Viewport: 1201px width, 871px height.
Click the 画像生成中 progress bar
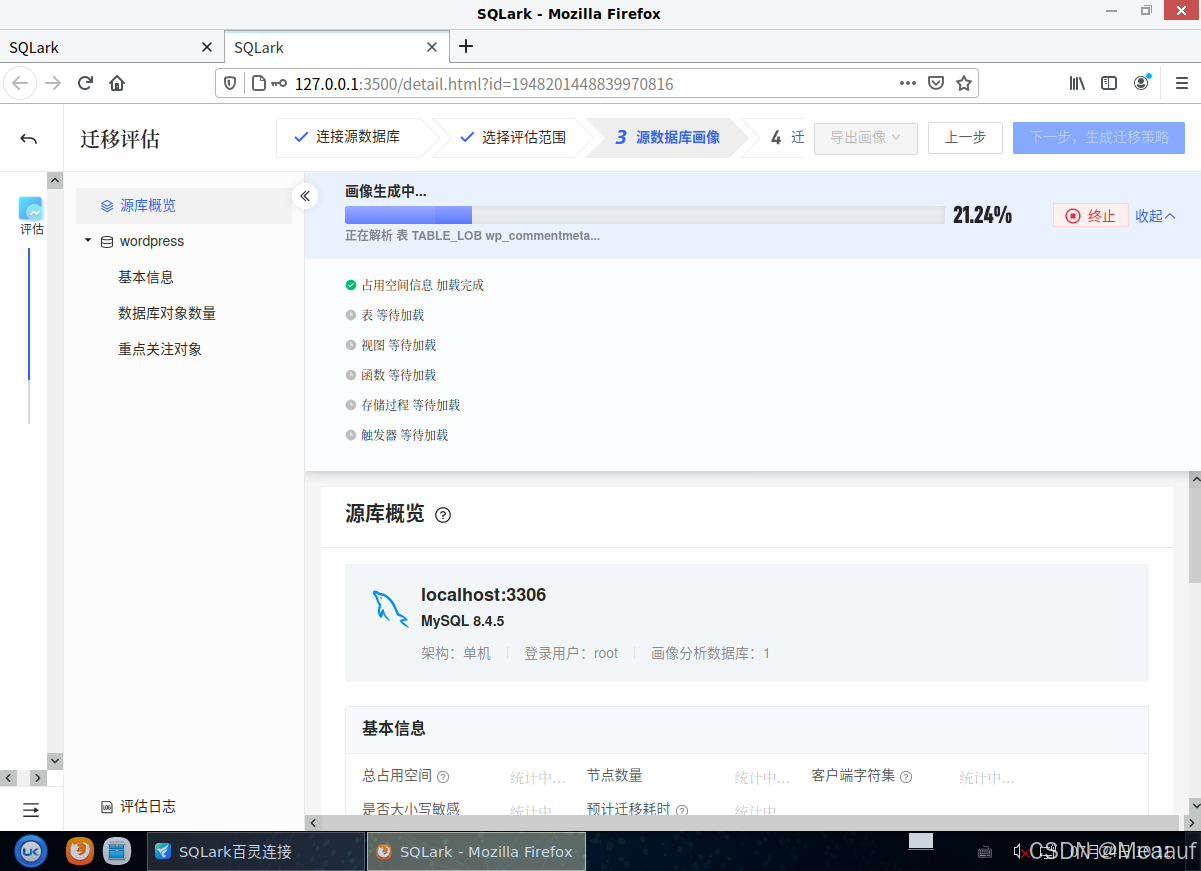[x=644, y=215]
